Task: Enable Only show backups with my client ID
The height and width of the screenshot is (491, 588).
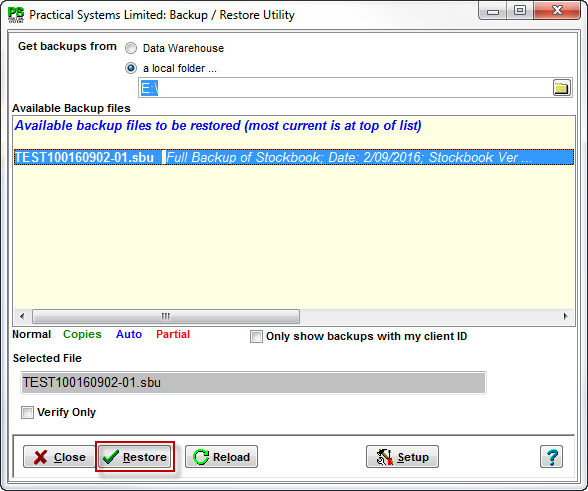Action: point(256,336)
